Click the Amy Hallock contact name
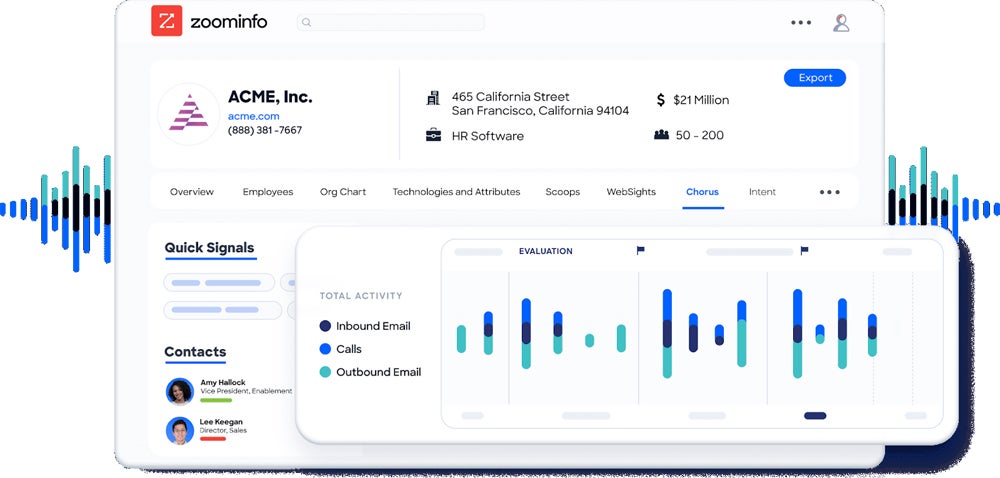 (x=223, y=382)
